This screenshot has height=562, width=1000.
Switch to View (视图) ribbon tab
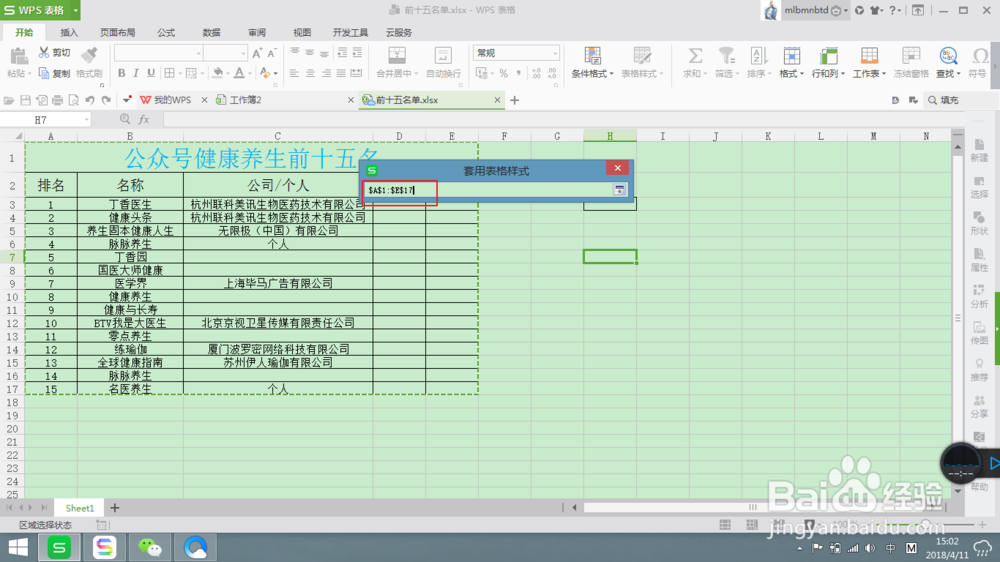302,33
